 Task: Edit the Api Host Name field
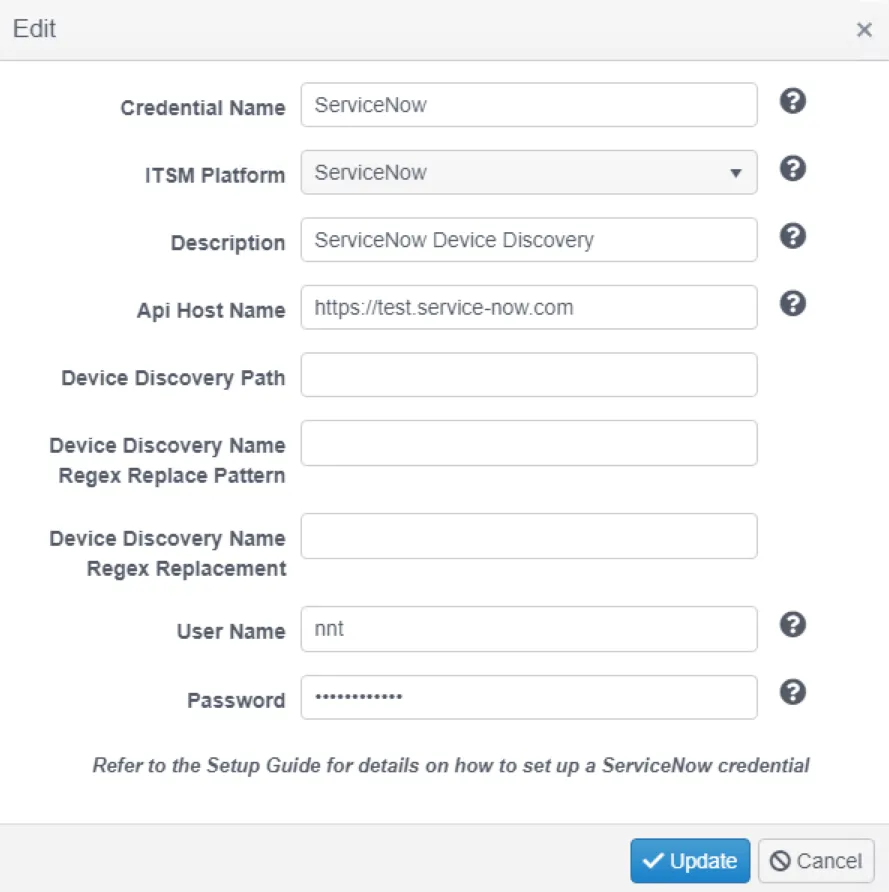(529, 307)
